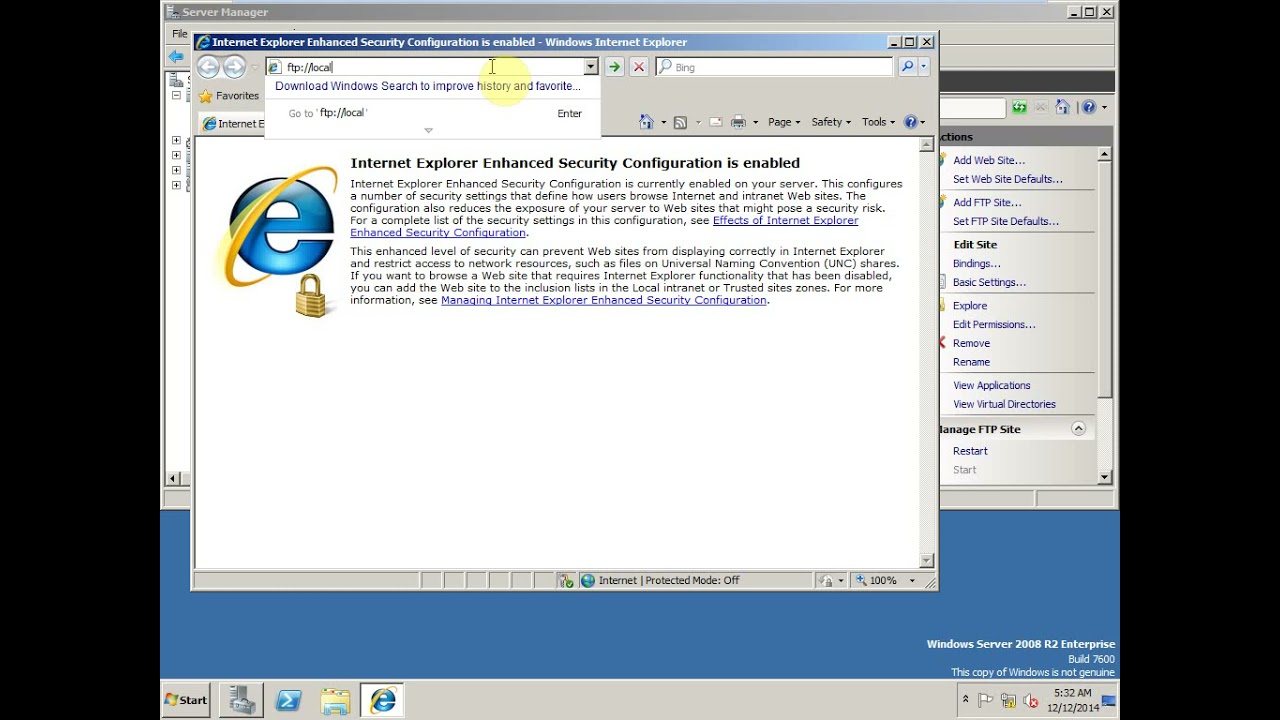Click the Bing search input field

(774, 67)
